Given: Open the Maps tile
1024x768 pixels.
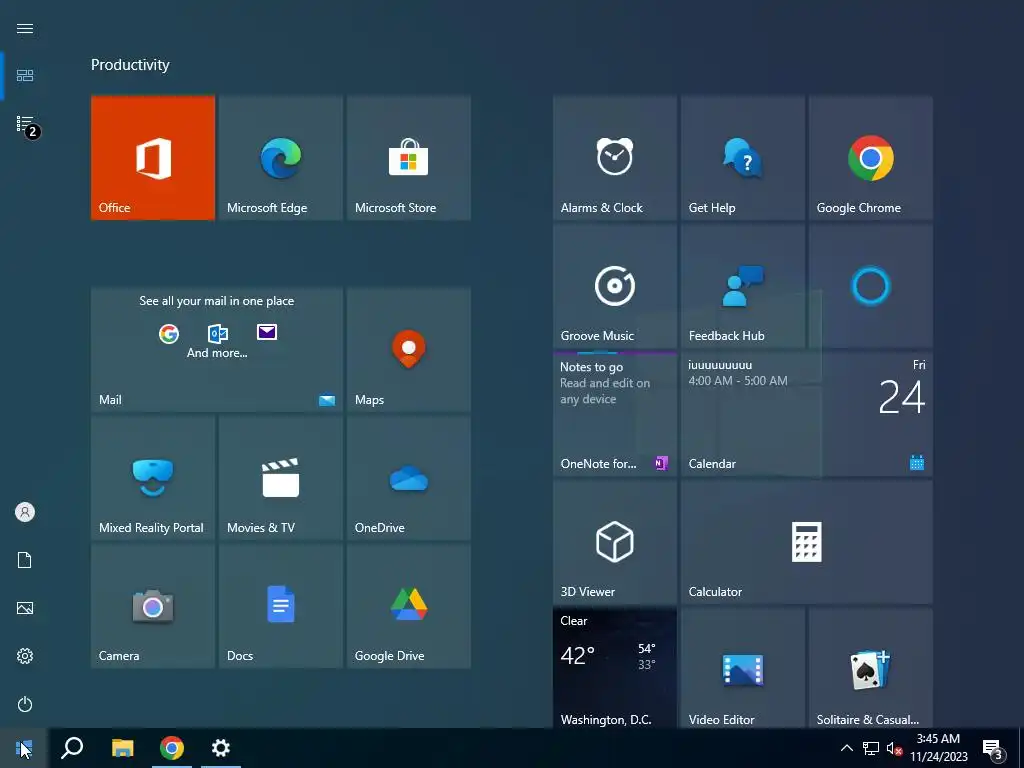Looking at the screenshot, I should click(409, 349).
